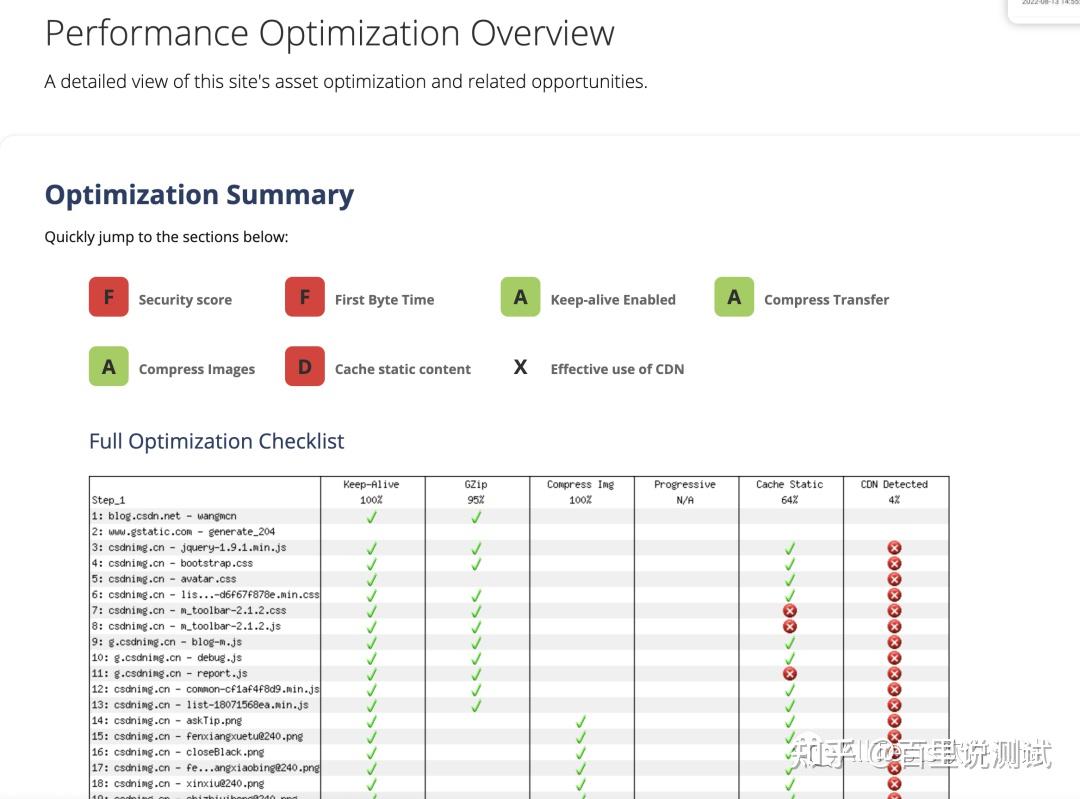
Task: Click the Optimization Summary heading
Action: point(199,194)
